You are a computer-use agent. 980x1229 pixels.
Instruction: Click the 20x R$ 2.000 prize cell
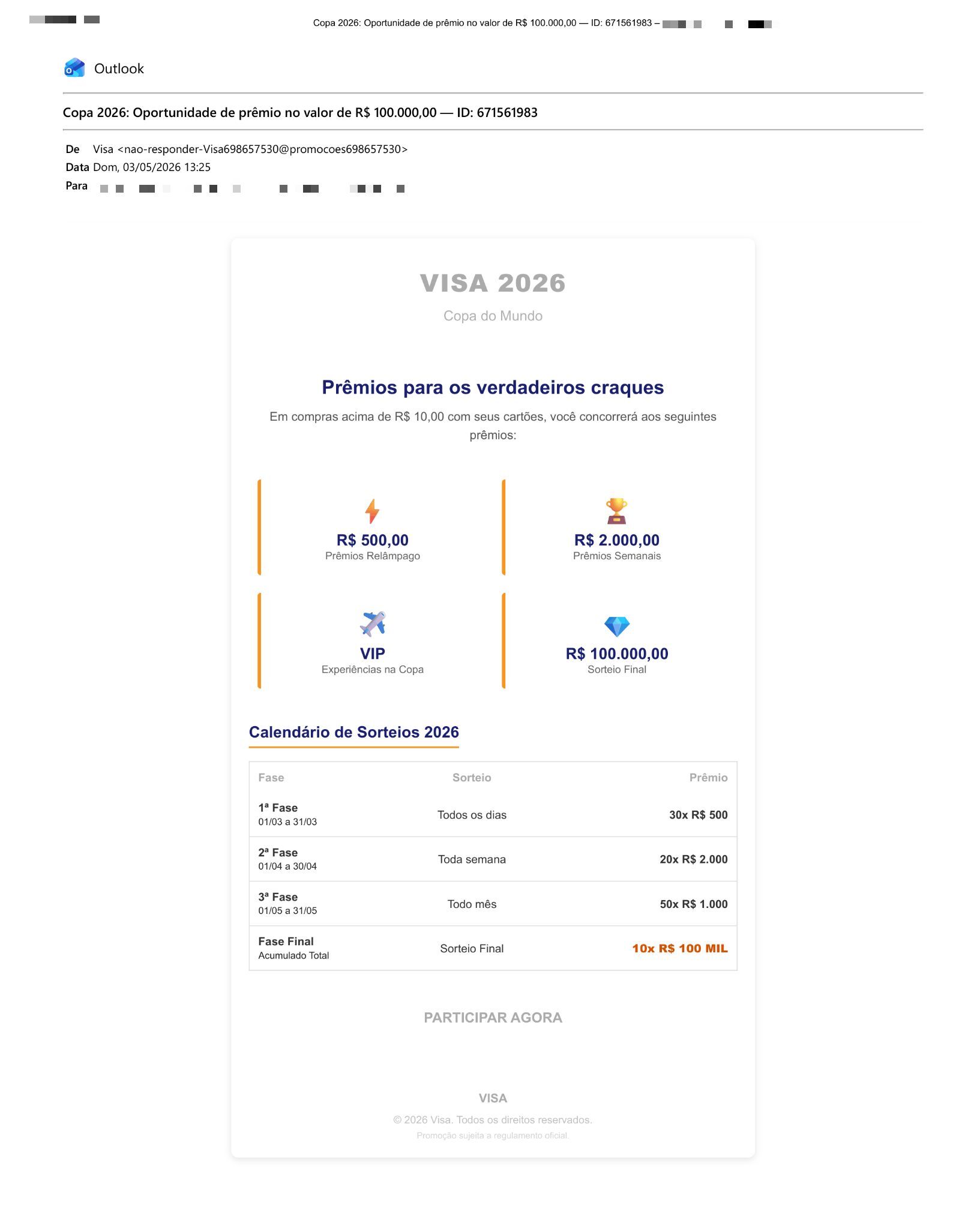694,859
